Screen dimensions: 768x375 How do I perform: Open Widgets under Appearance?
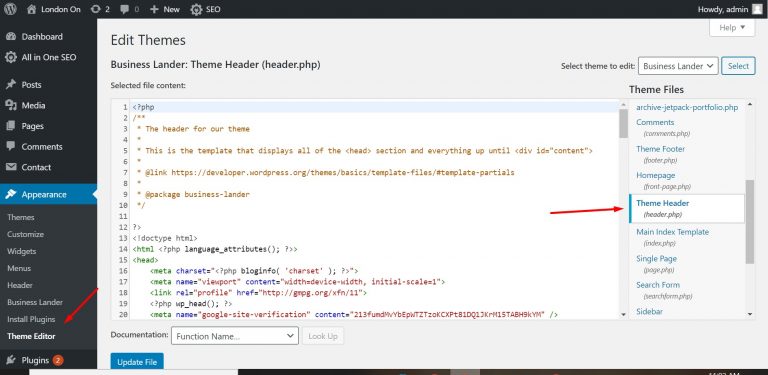click(22, 251)
